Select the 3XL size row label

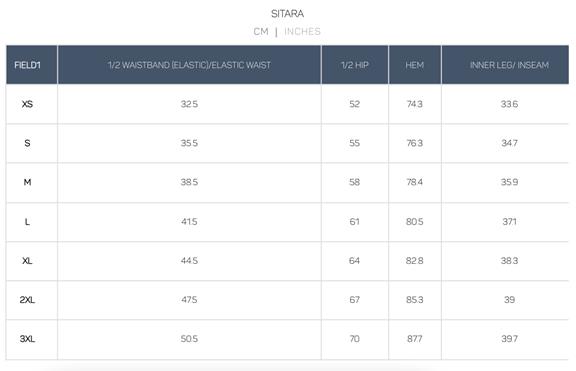point(28,339)
